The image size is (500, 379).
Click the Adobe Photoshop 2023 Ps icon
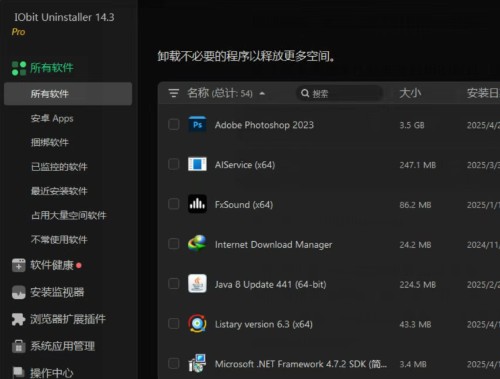click(197, 125)
